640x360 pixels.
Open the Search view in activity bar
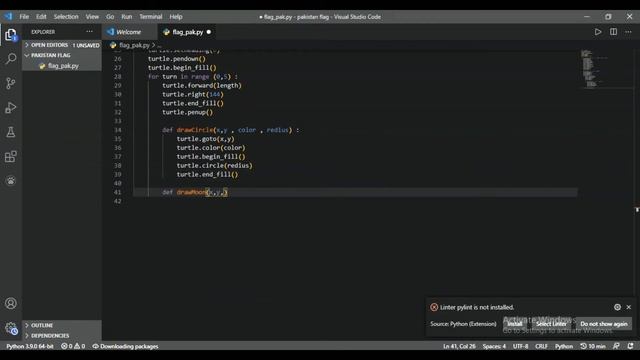[11, 59]
